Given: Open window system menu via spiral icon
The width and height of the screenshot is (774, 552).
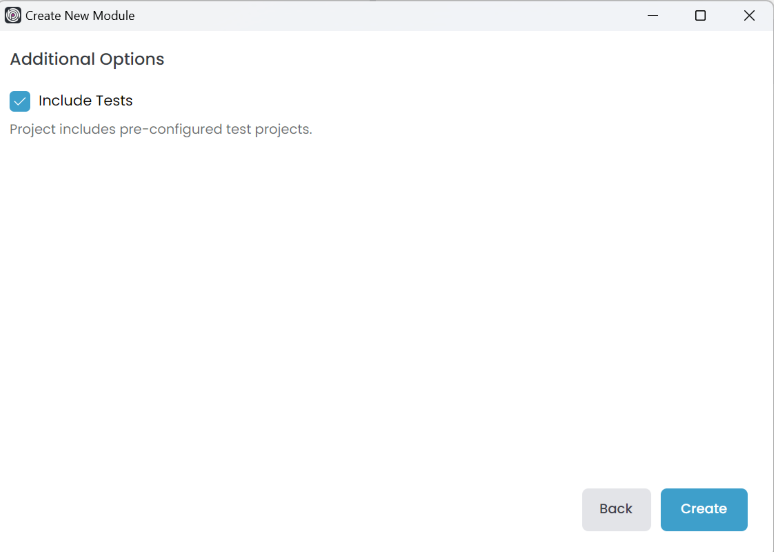Looking at the screenshot, I should [13, 15].
